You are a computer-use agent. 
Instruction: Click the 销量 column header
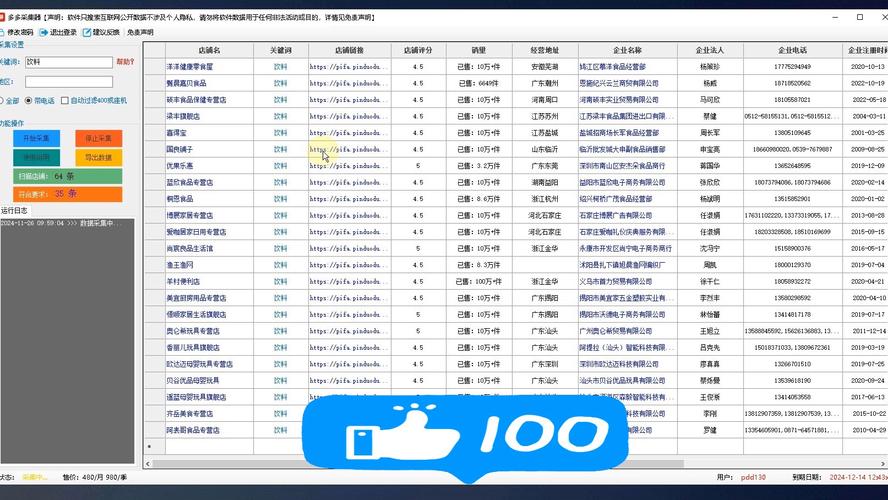click(478, 49)
